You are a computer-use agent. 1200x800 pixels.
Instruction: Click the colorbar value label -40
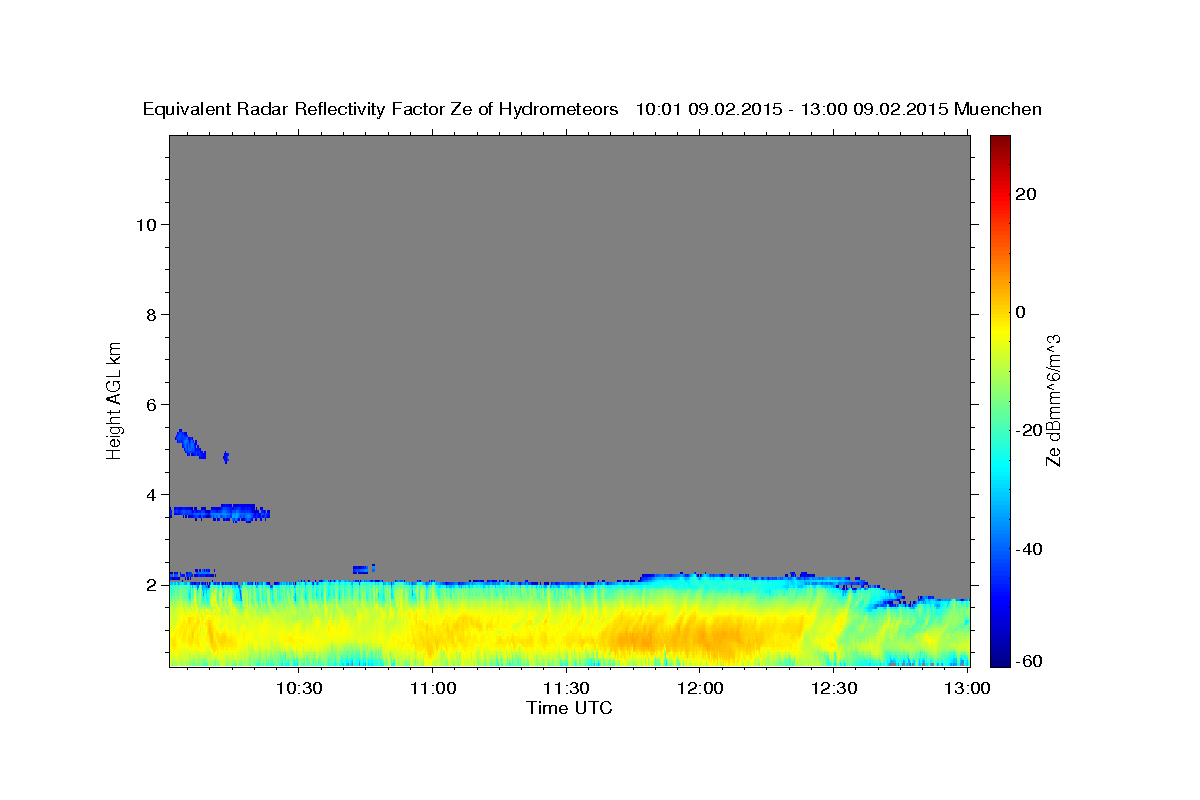[x=1028, y=549]
